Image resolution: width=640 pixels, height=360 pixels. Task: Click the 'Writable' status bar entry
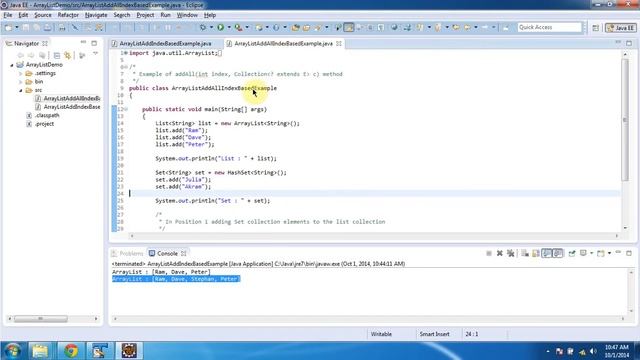(381, 334)
